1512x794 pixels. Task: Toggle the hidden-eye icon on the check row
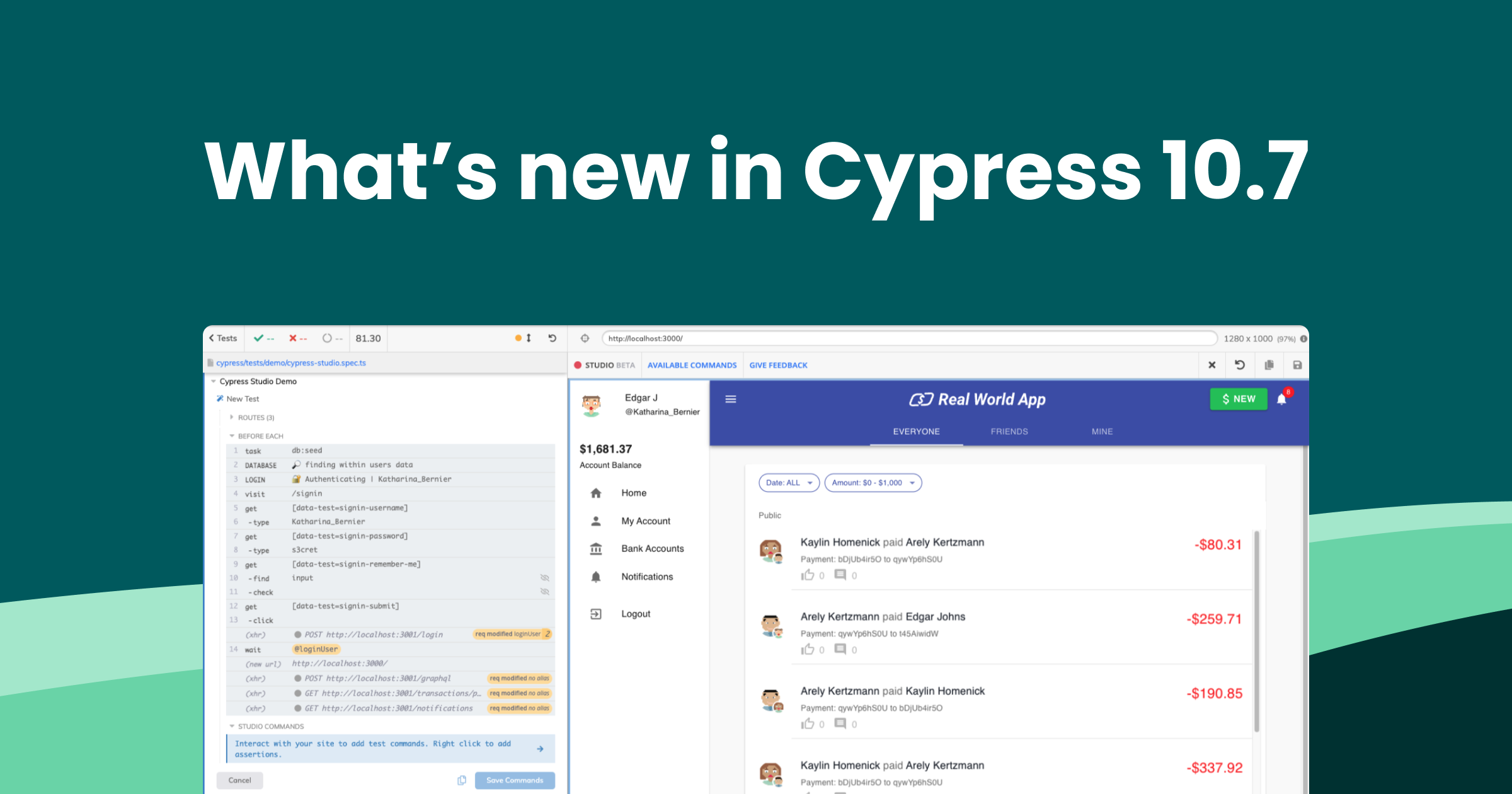545,592
